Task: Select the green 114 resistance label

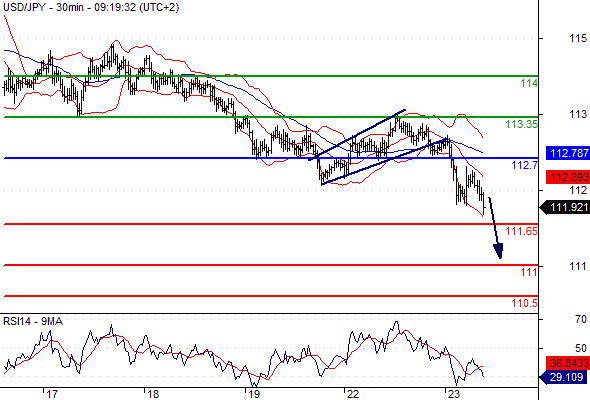Action: click(529, 84)
